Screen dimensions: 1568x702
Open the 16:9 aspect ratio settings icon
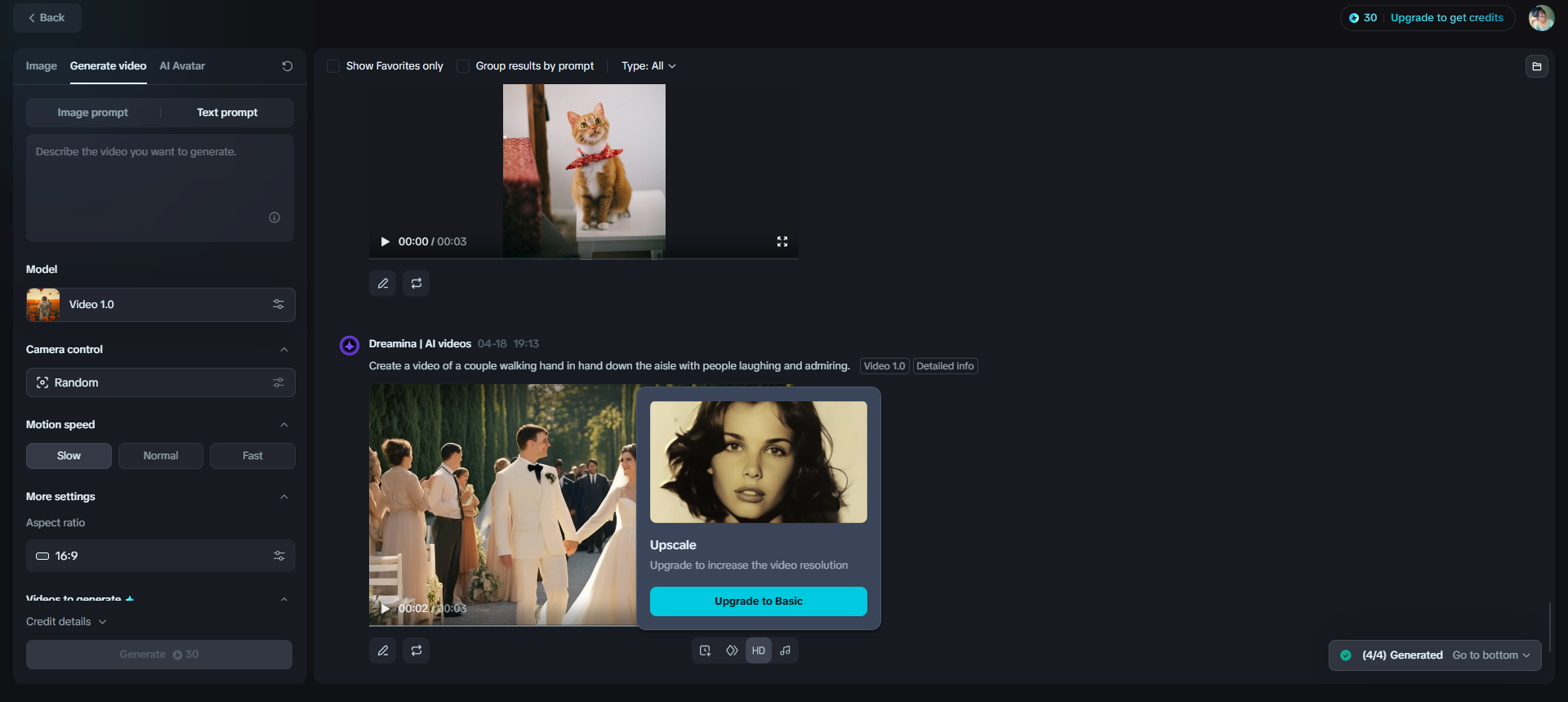tap(278, 556)
